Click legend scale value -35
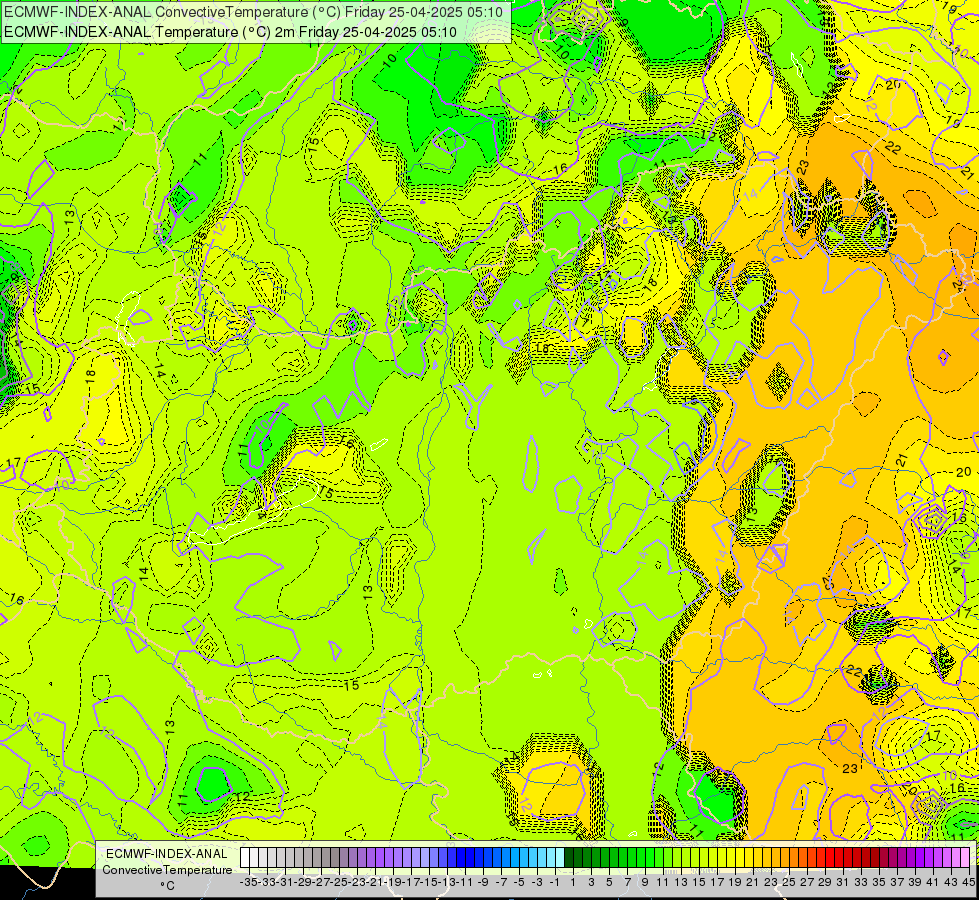The height and width of the screenshot is (900, 979). coord(249,882)
